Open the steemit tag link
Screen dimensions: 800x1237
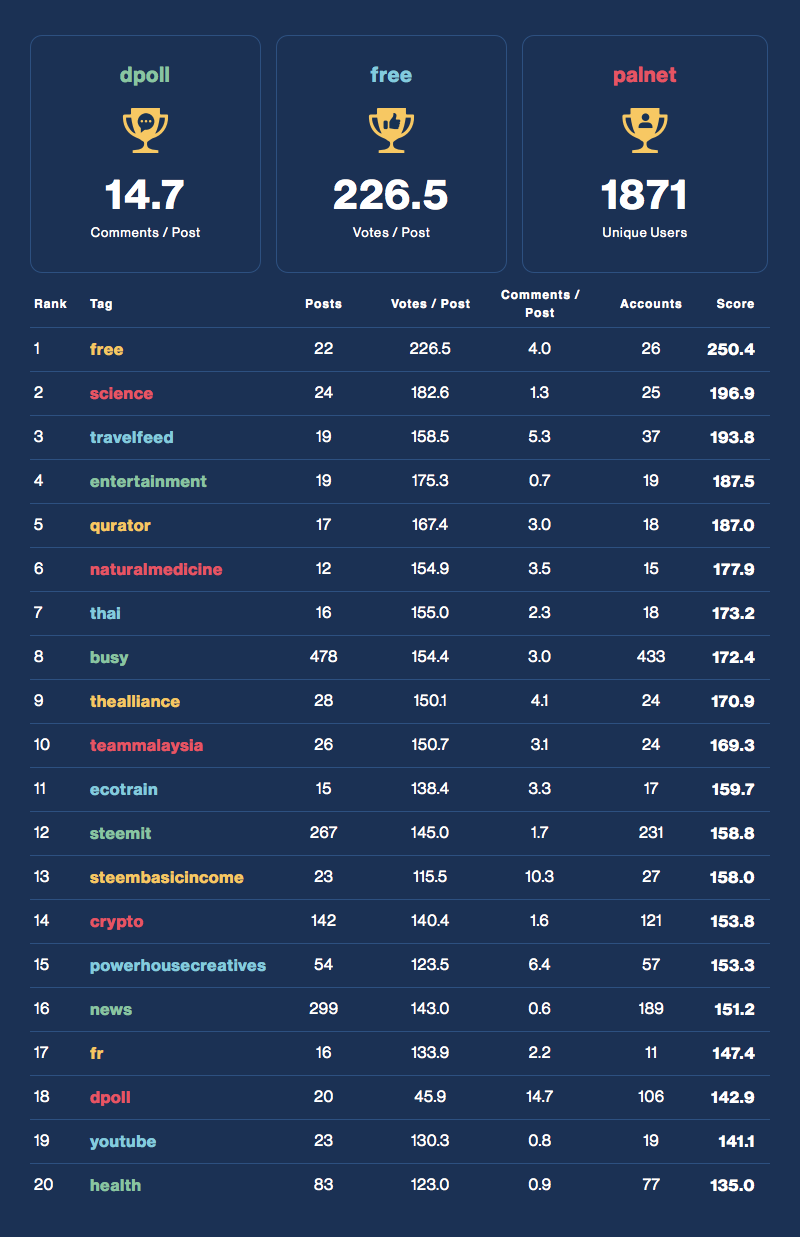pyautogui.click(x=121, y=833)
